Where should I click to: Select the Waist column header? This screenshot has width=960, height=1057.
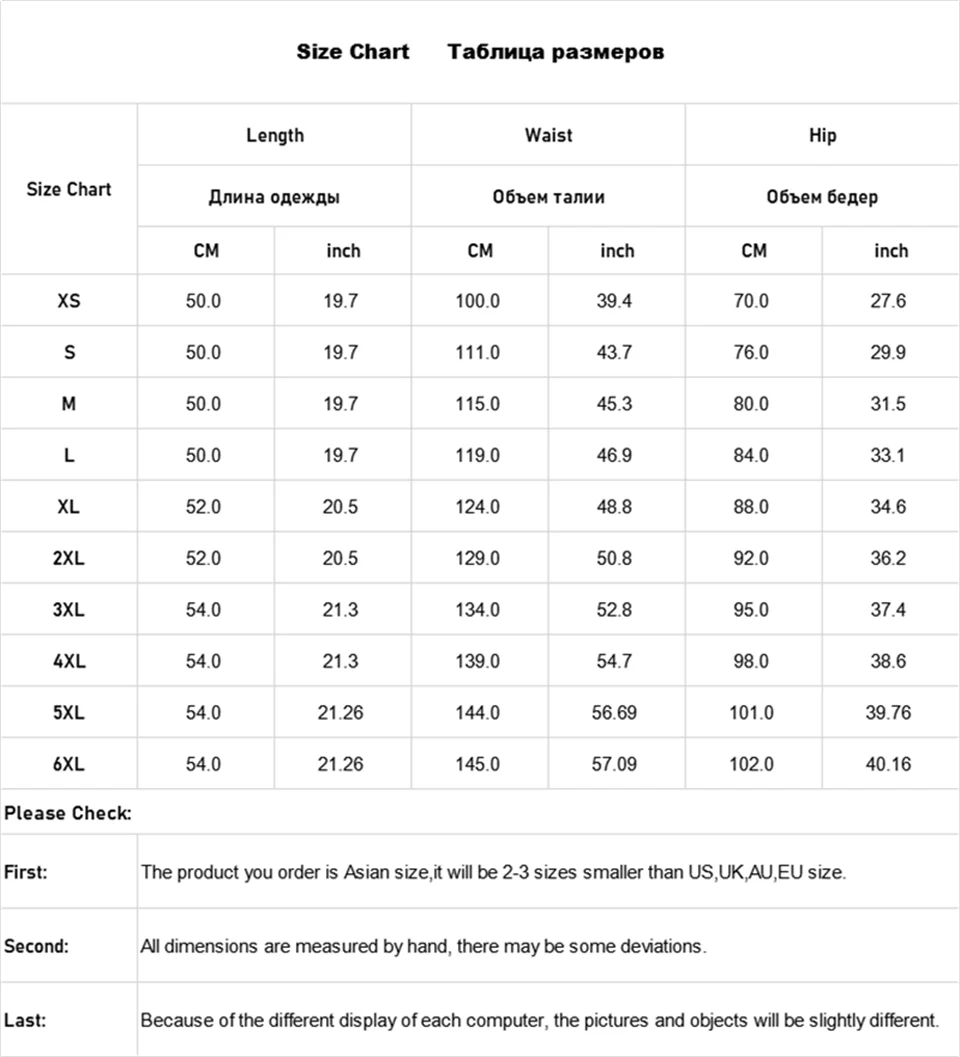[548, 135]
